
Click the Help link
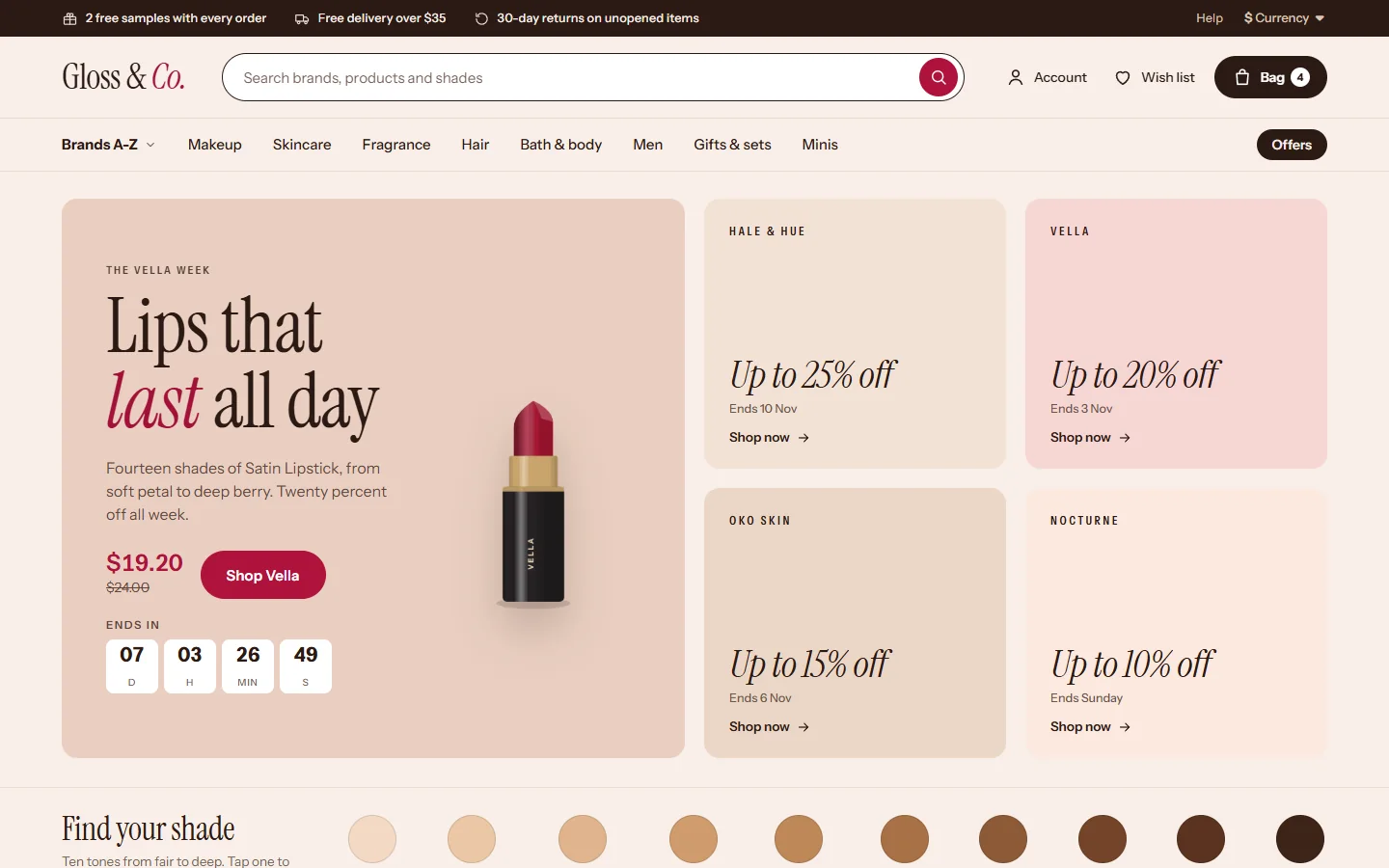(x=1210, y=18)
